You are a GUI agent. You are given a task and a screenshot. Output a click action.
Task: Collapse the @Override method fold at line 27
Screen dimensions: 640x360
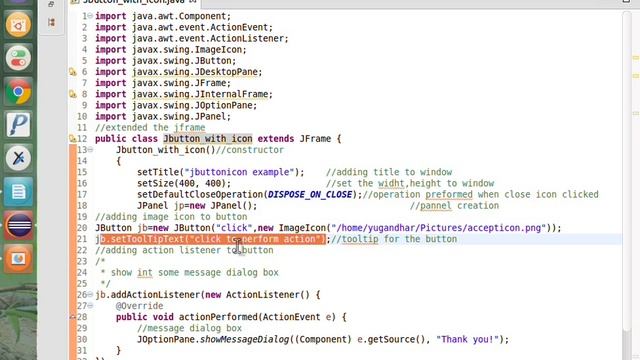point(90,306)
